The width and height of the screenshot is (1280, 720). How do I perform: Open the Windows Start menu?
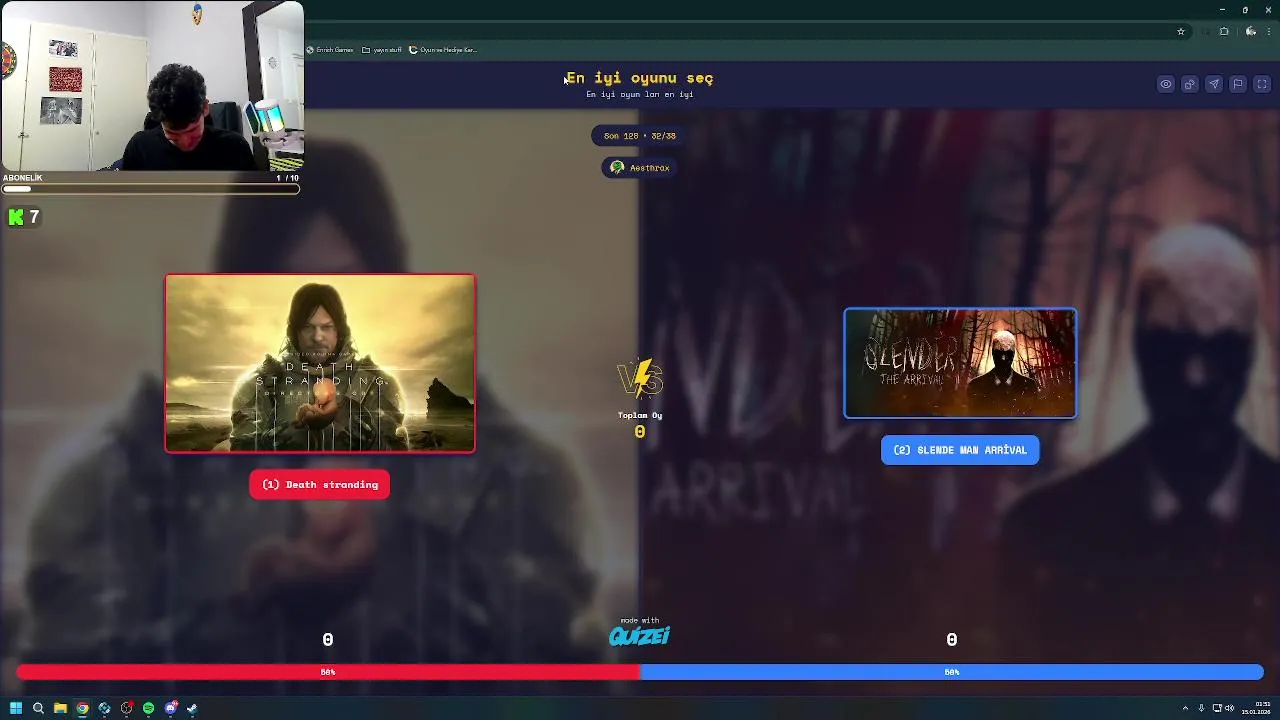15,708
